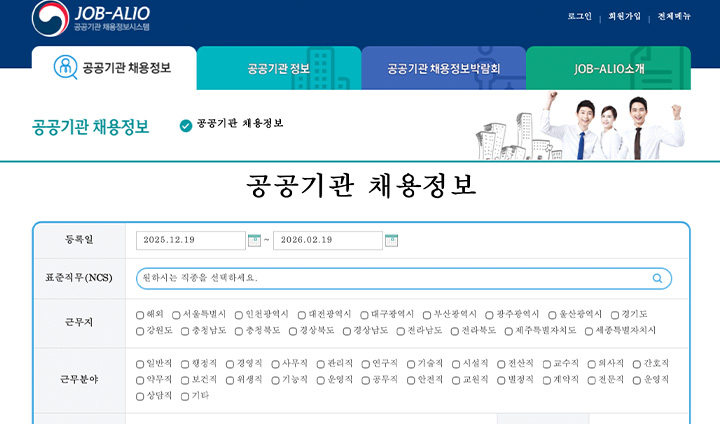The height and width of the screenshot is (424, 720).
Task: Open the 공공기관 채용정보박람회 tab
Action: 444,68
